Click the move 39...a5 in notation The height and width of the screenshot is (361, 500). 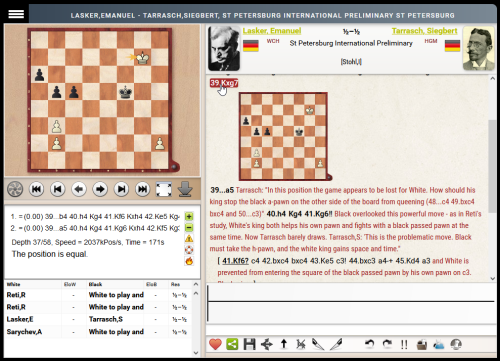(222, 190)
